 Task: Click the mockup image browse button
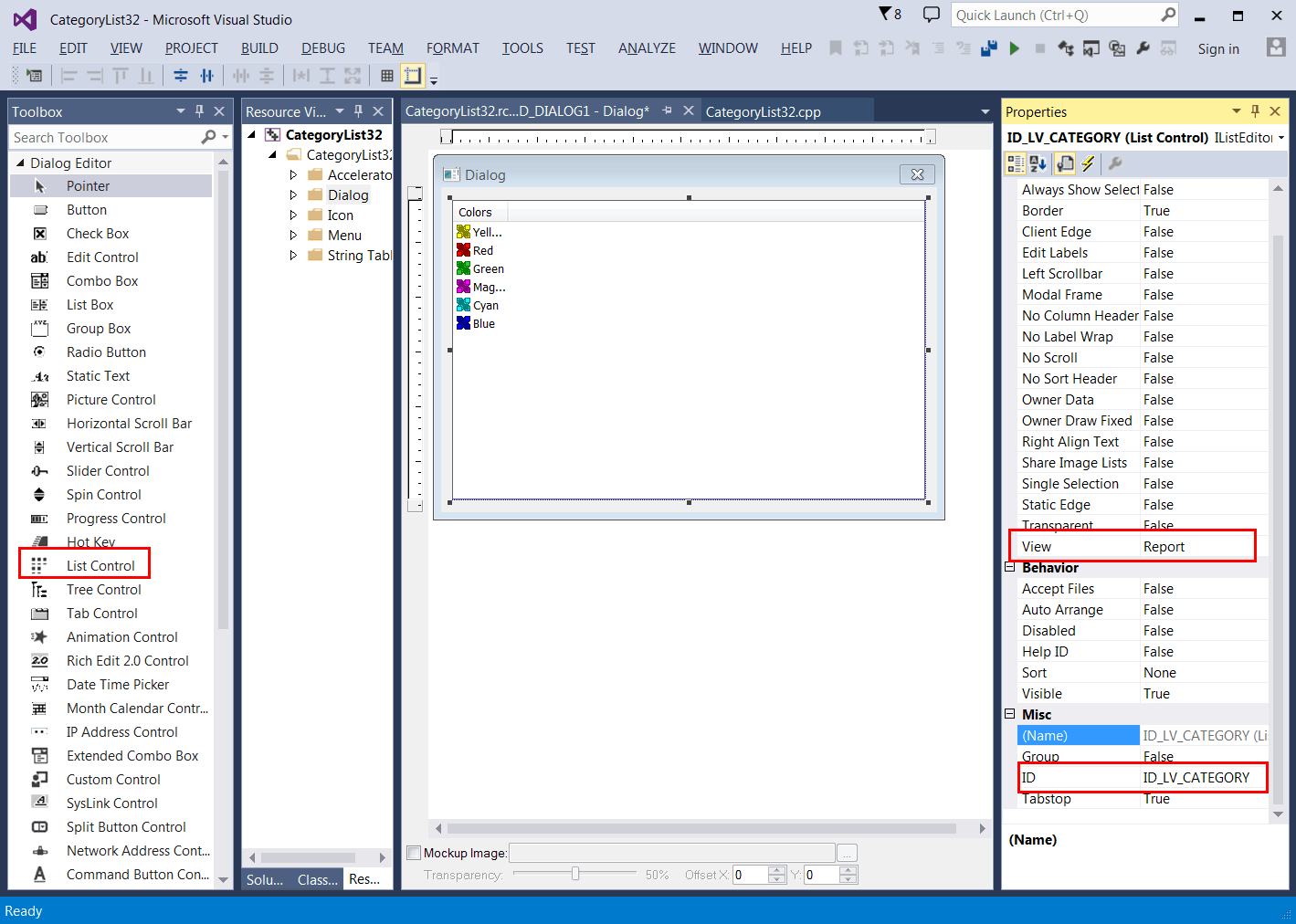pos(847,853)
